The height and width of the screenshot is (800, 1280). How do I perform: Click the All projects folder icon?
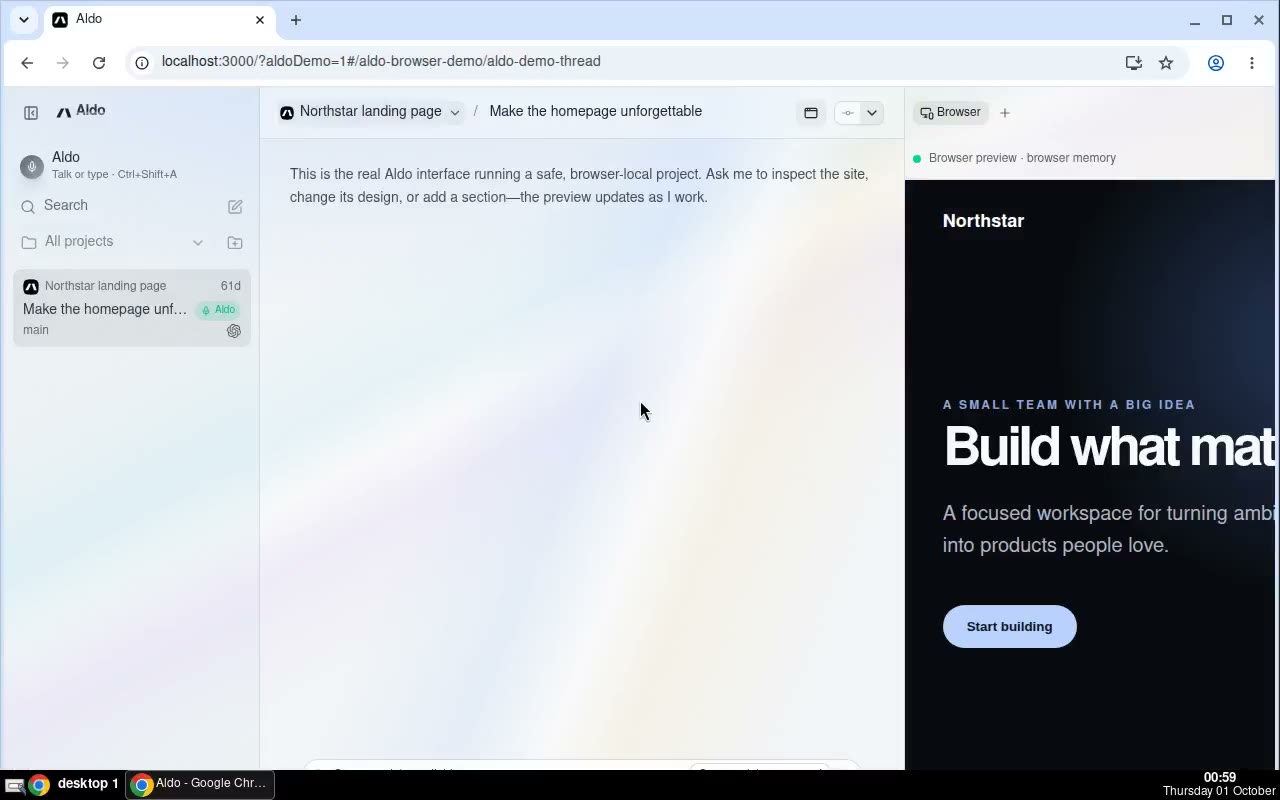point(29,242)
